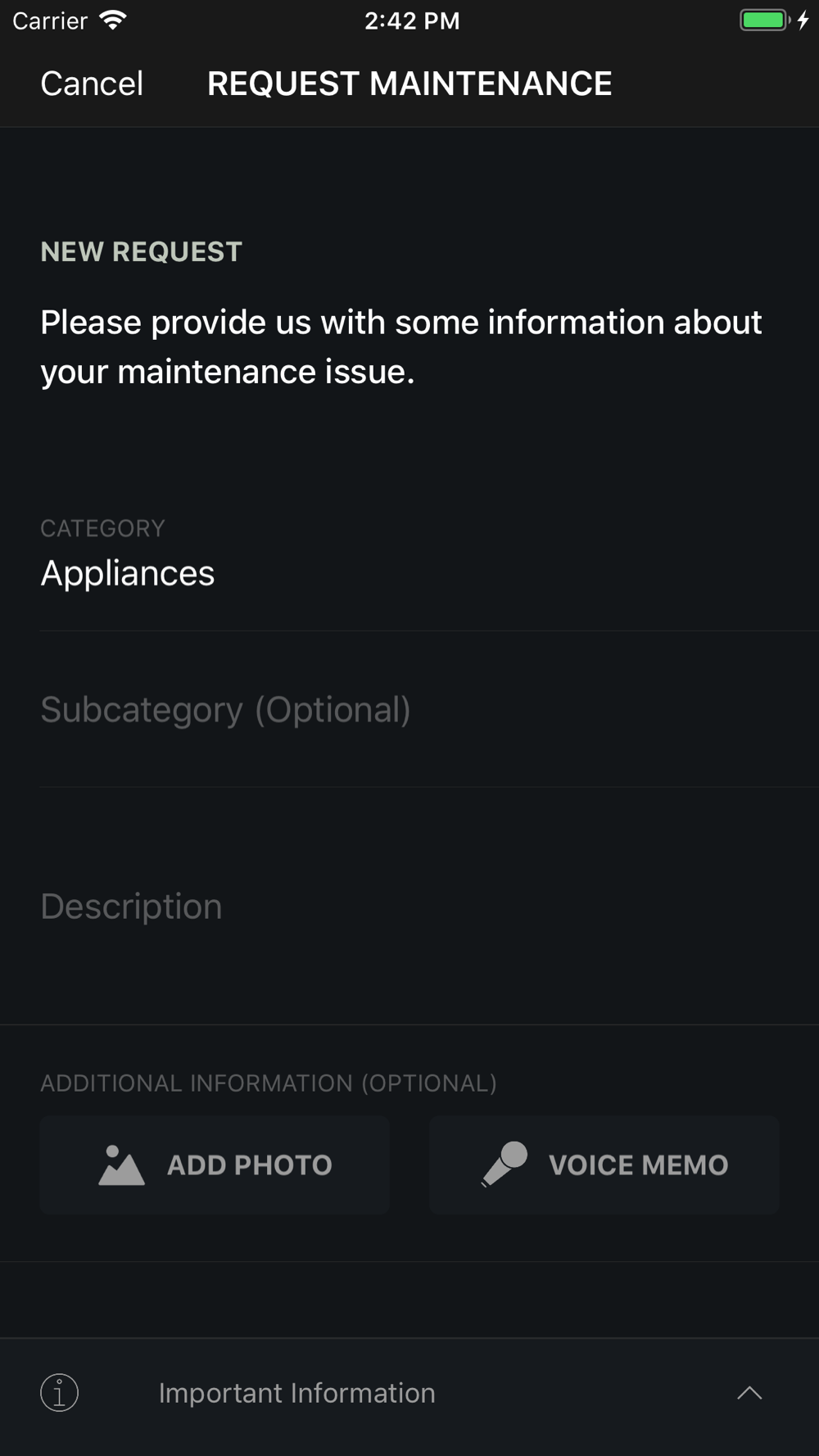Tap the Important Information label
This screenshot has width=819, height=1456.
[x=296, y=1393]
